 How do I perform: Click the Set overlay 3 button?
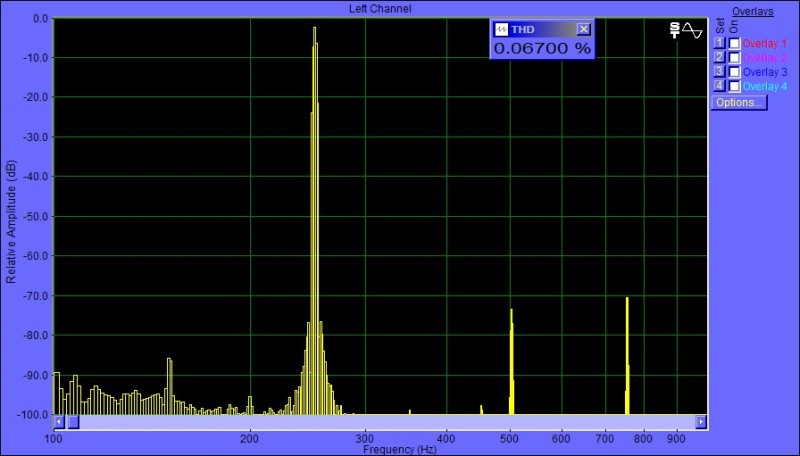(x=719, y=71)
